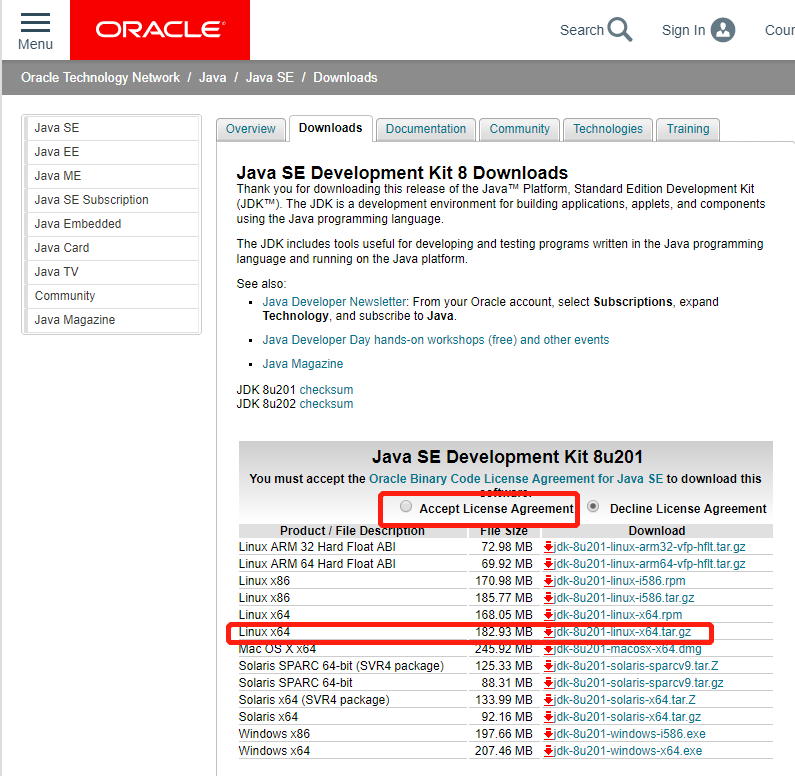Viewport: 795px width, 776px height.
Task: Click download arrow icon for jdk-8u201-macosx-x64.dmg
Action: 548,649
